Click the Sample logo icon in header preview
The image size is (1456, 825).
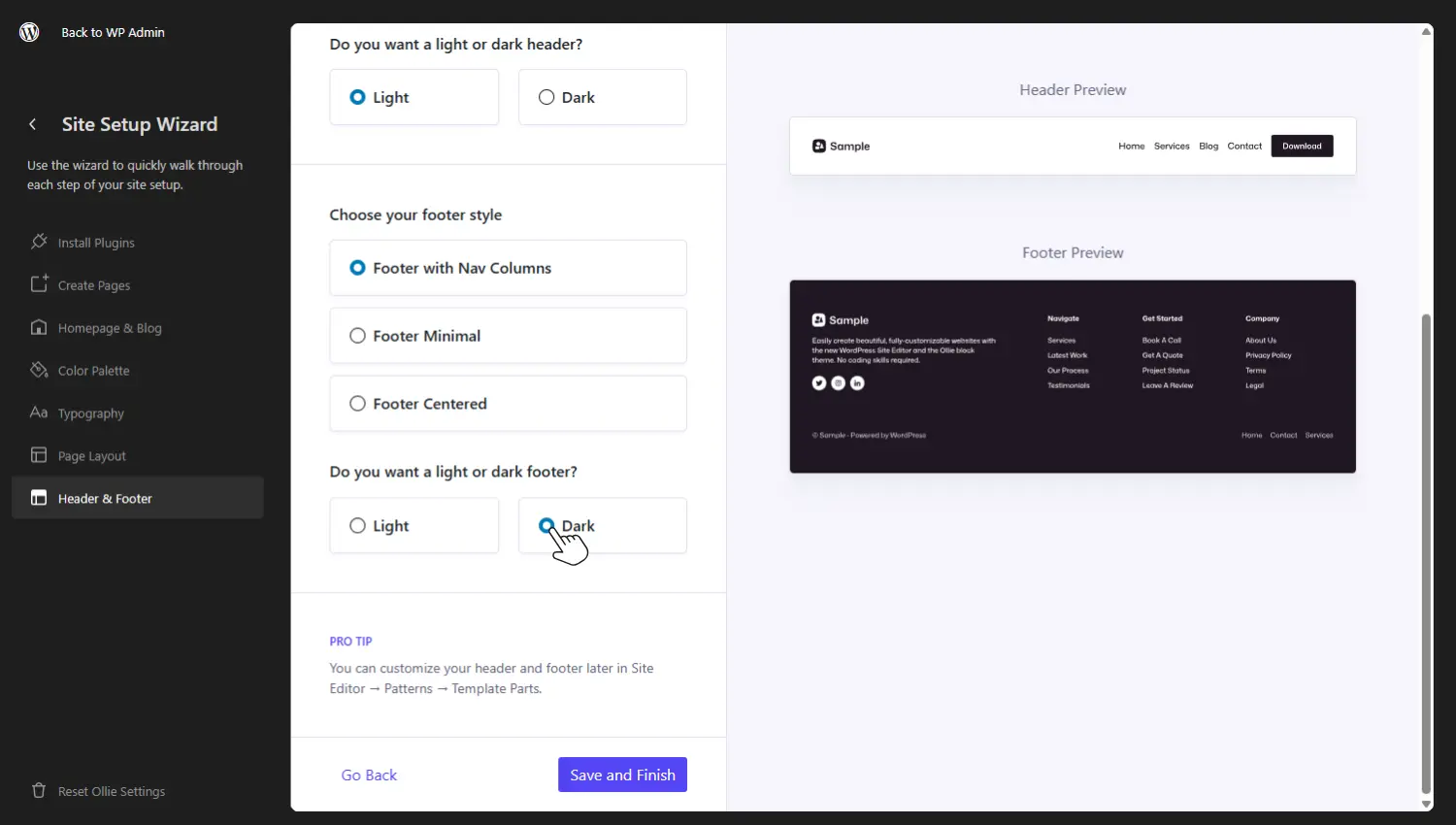tap(818, 146)
